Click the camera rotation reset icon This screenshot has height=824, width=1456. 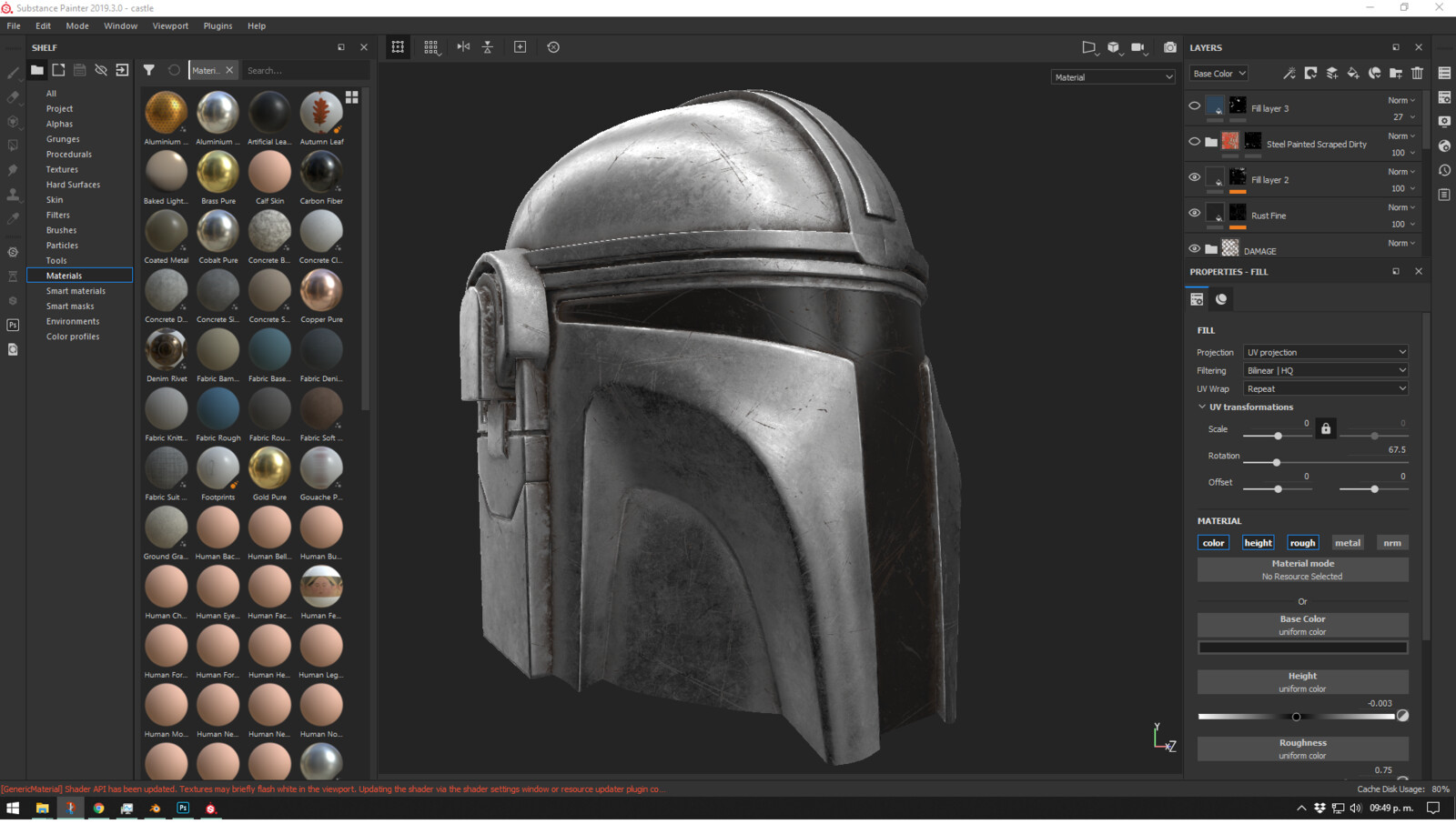(x=553, y=47)
